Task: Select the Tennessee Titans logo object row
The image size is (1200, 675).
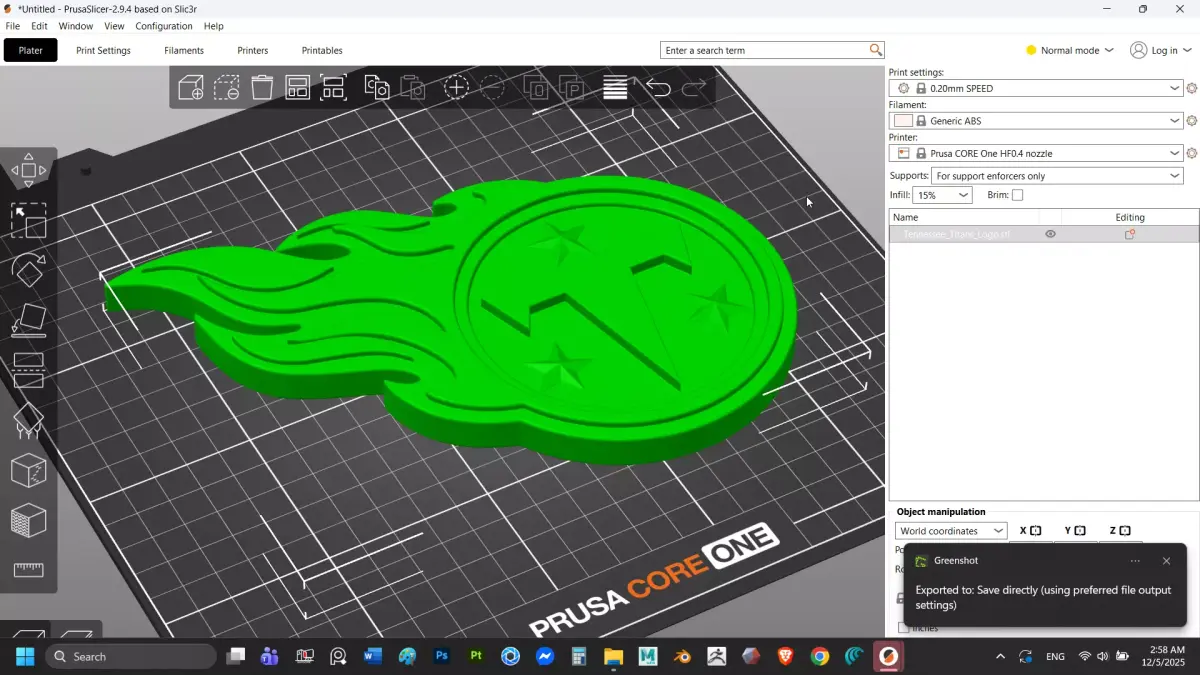Action: point(1044,234)
